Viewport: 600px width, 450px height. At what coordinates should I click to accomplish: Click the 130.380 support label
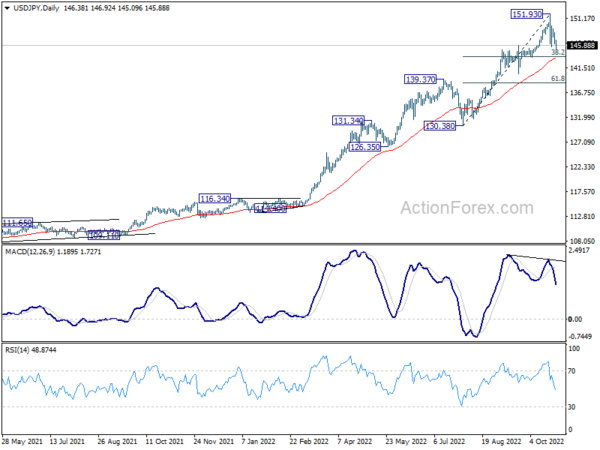tap(440, 126)
